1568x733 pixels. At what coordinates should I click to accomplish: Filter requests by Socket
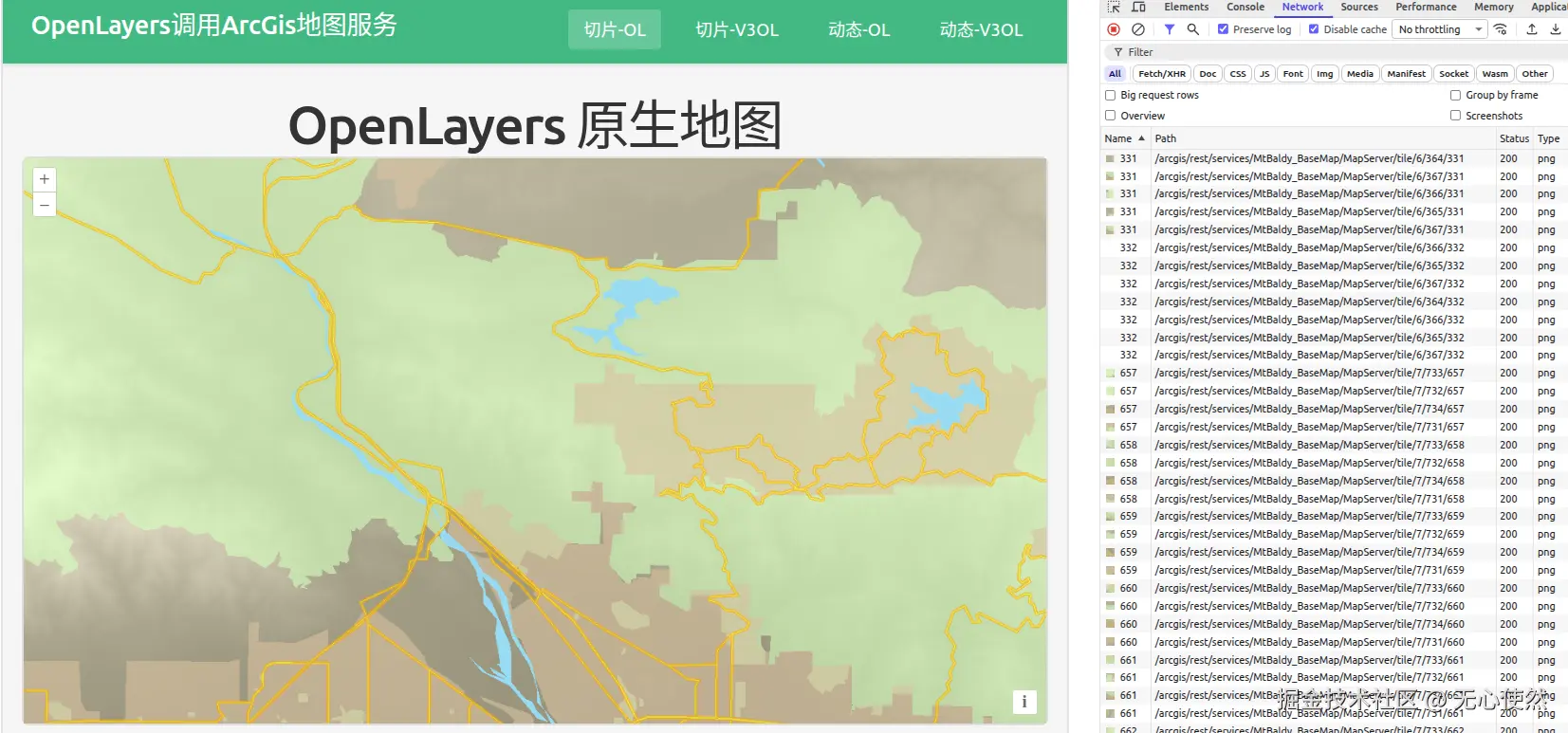[1453, 74]
